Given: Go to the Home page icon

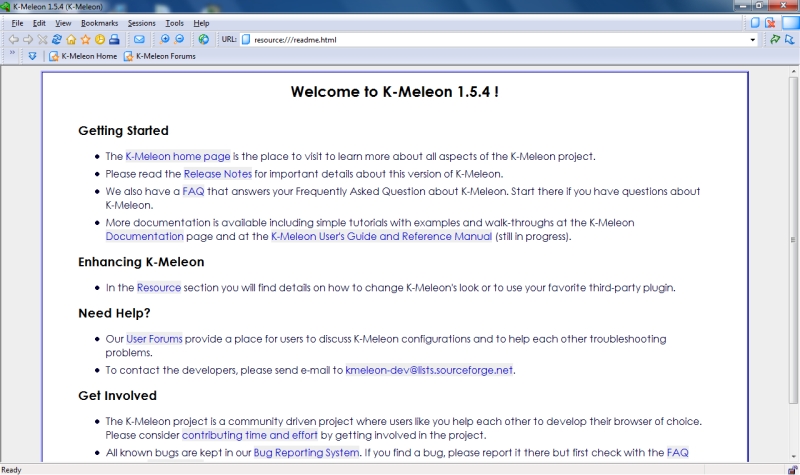Looking at the screenshot, I should point(71,39).
